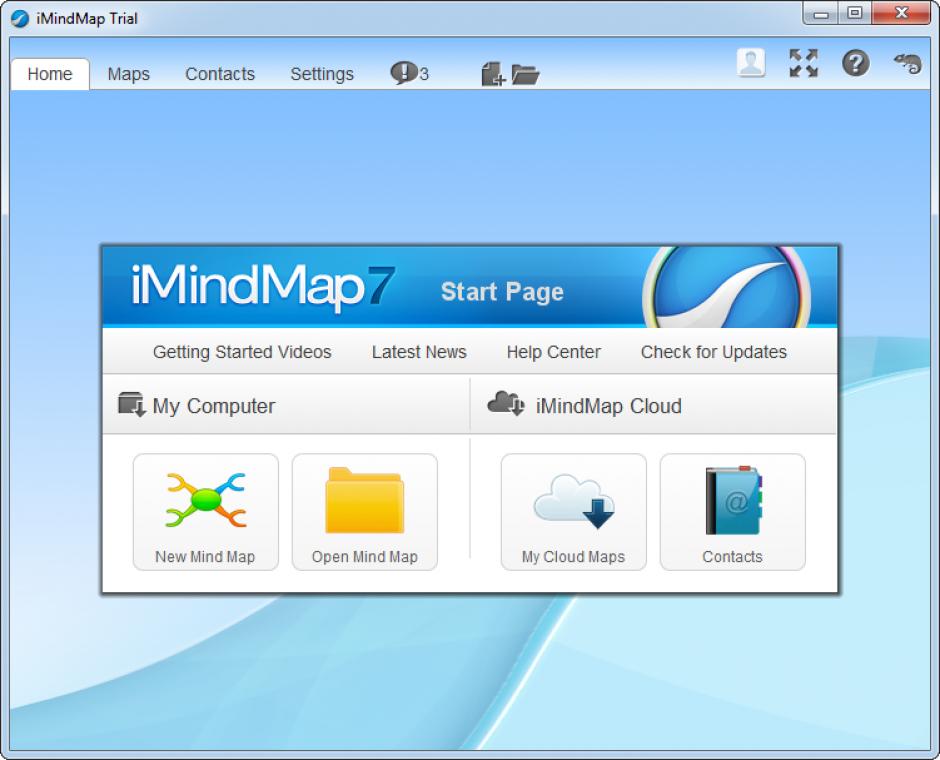
Task: Click the Start Page title text
Action: (x=502, y=292)
